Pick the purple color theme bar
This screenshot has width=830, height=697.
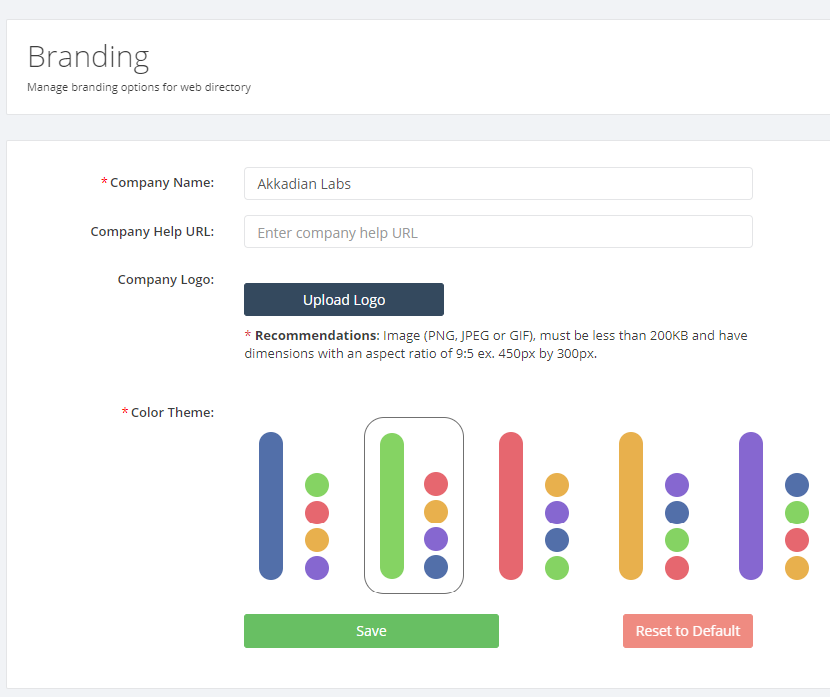[x=751, y=506]
